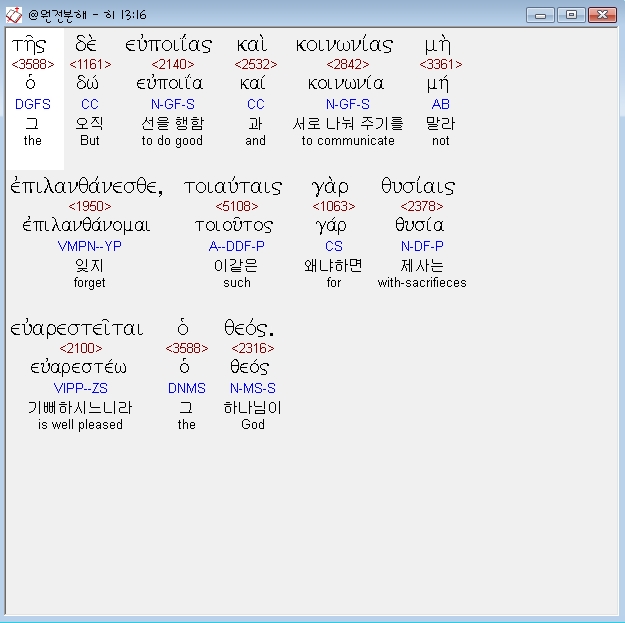Image resolution: width=625 pixels, height=623 pixels.
Task: Click Korean gloss 하나님이
Action: point(253,407)
